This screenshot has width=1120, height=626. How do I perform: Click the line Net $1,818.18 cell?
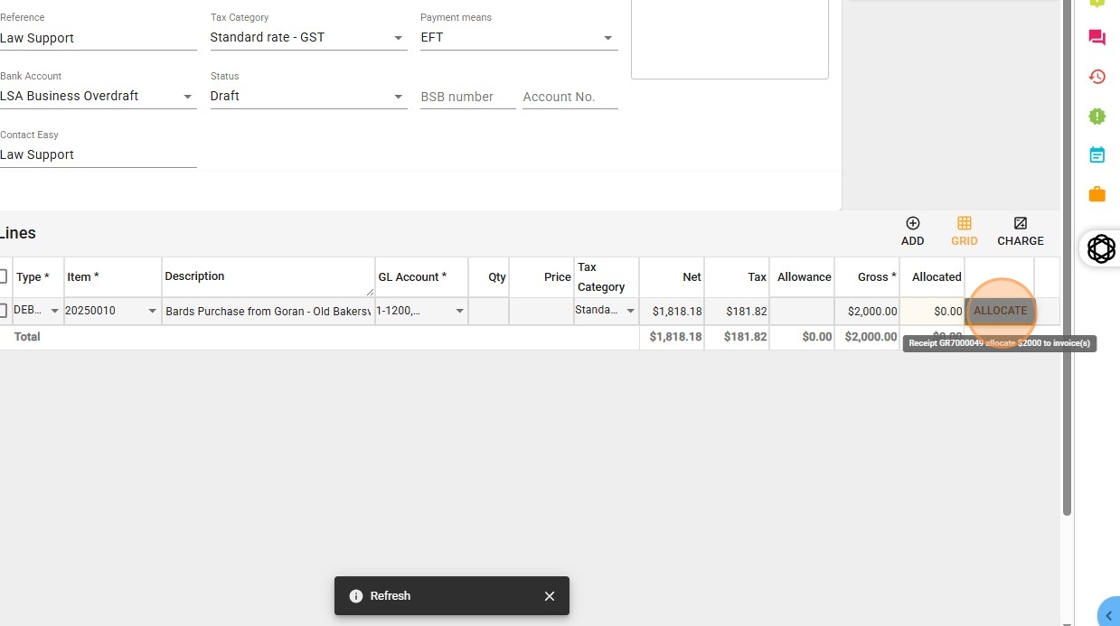click(x=671, y=311)
